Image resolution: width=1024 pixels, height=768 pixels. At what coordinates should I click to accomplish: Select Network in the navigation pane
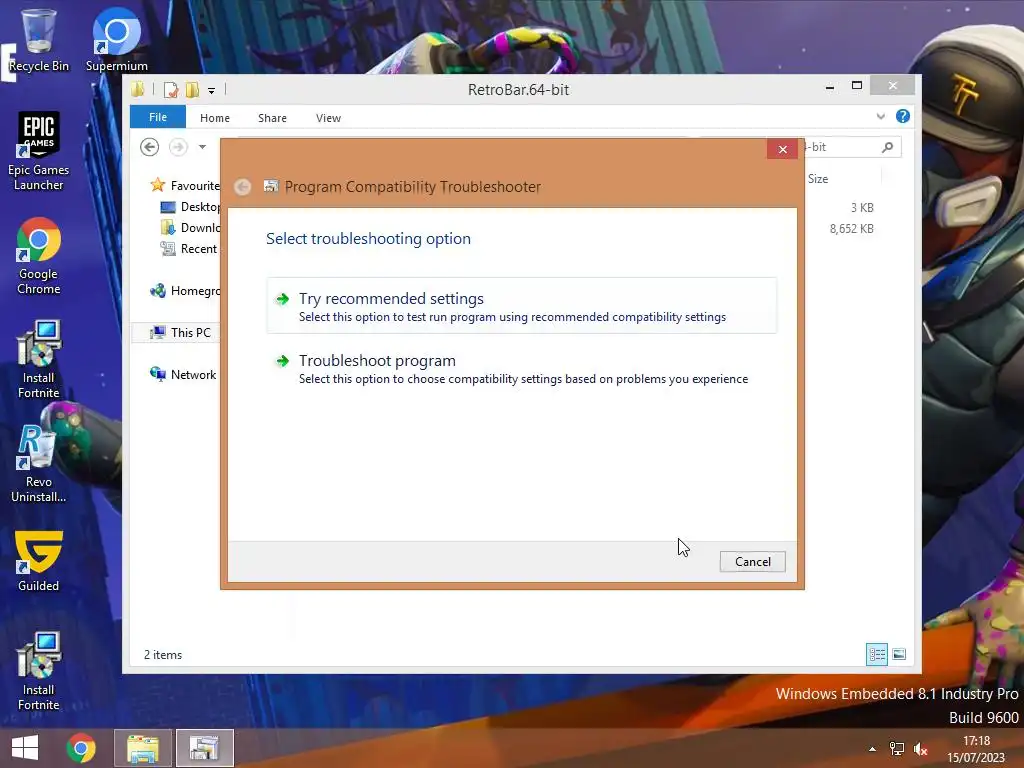click(x=183, y=374)
